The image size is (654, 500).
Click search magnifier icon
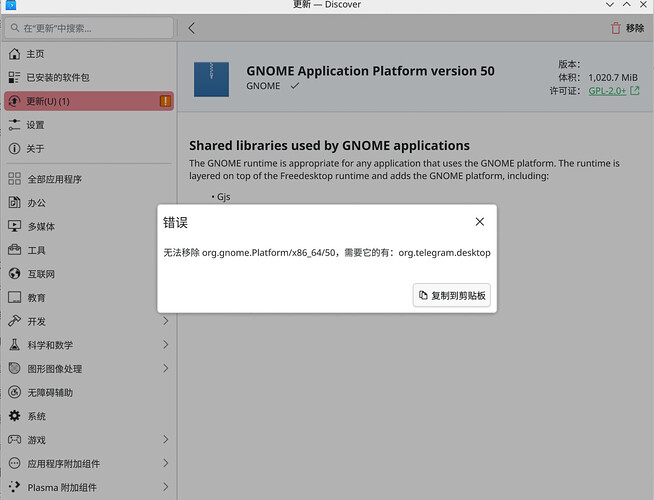click(x=15, y=28)
